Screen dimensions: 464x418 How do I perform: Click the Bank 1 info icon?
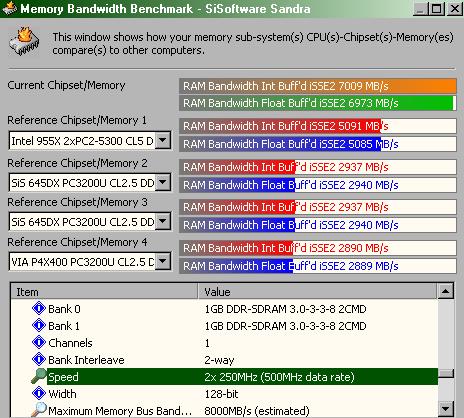pos(39,325)
